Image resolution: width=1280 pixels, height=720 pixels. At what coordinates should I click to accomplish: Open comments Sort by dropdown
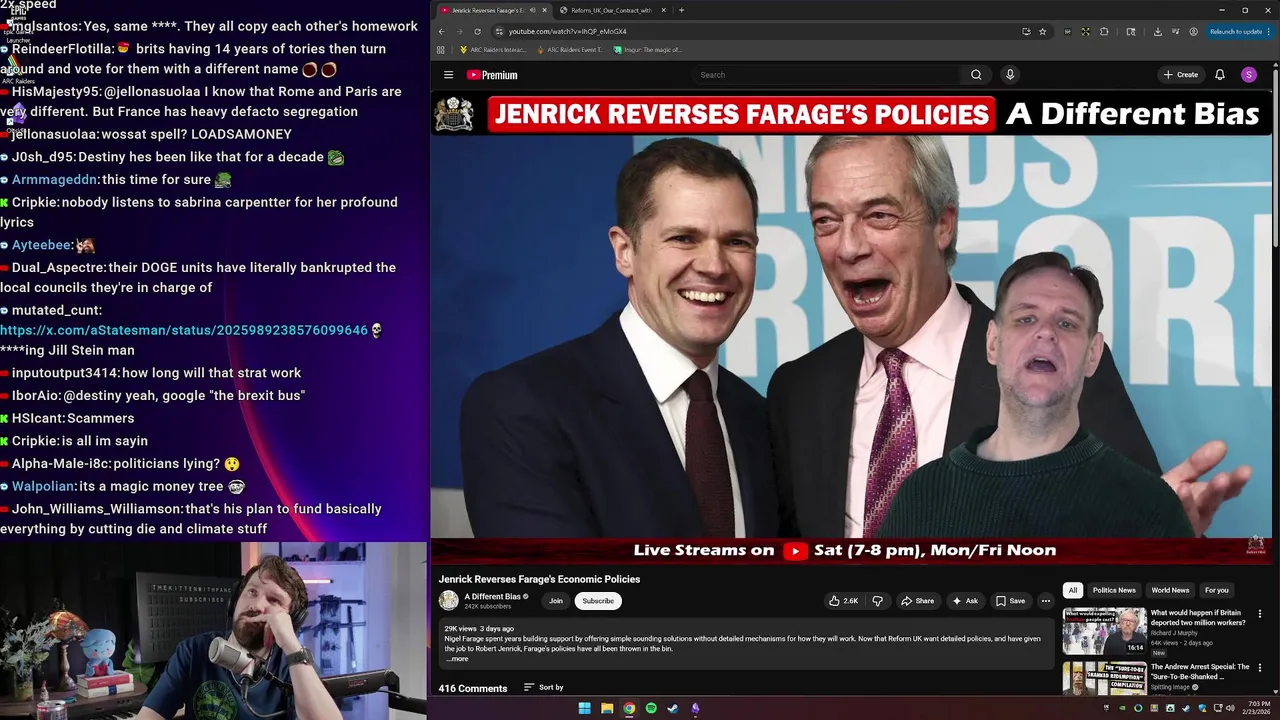click(543, 688)
